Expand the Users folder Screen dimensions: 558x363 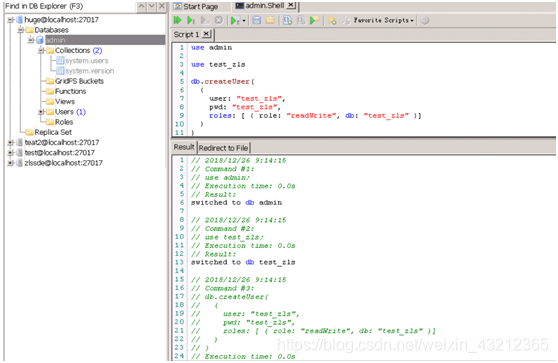[41, 112]
